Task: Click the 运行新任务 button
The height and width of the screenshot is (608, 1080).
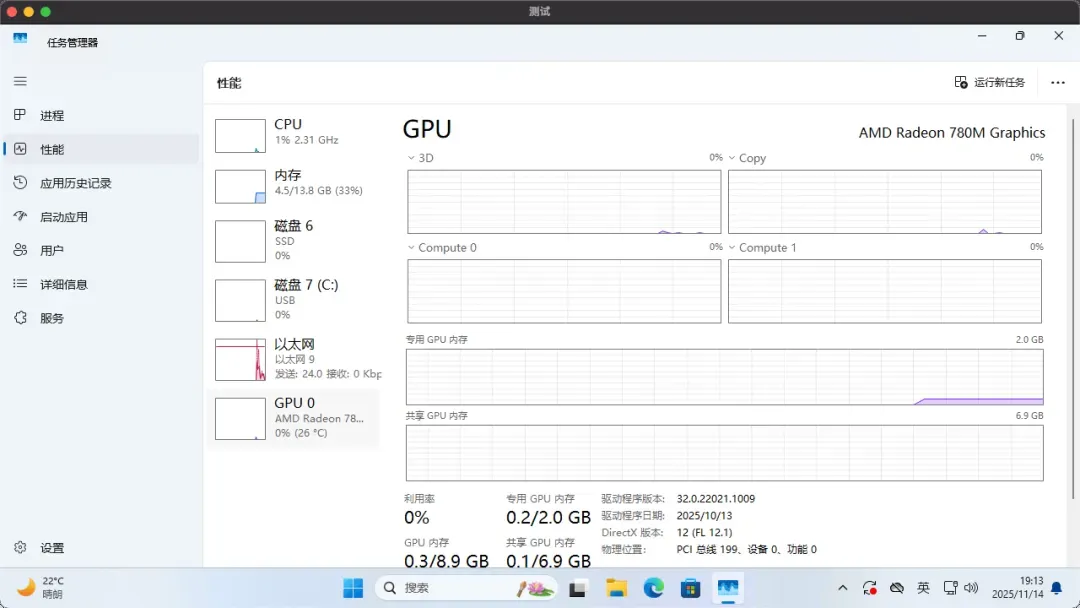Action: point(989,82)
